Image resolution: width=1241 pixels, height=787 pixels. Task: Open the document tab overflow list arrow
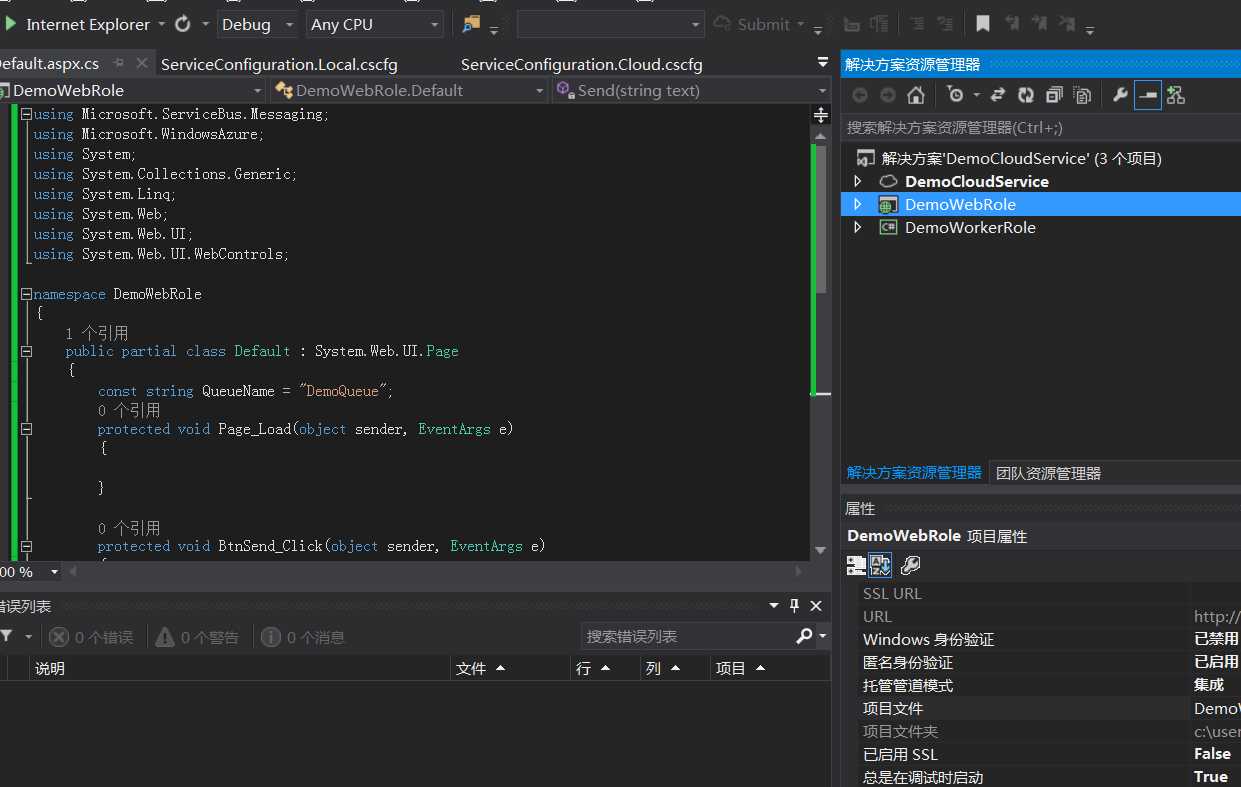(823, 63)
